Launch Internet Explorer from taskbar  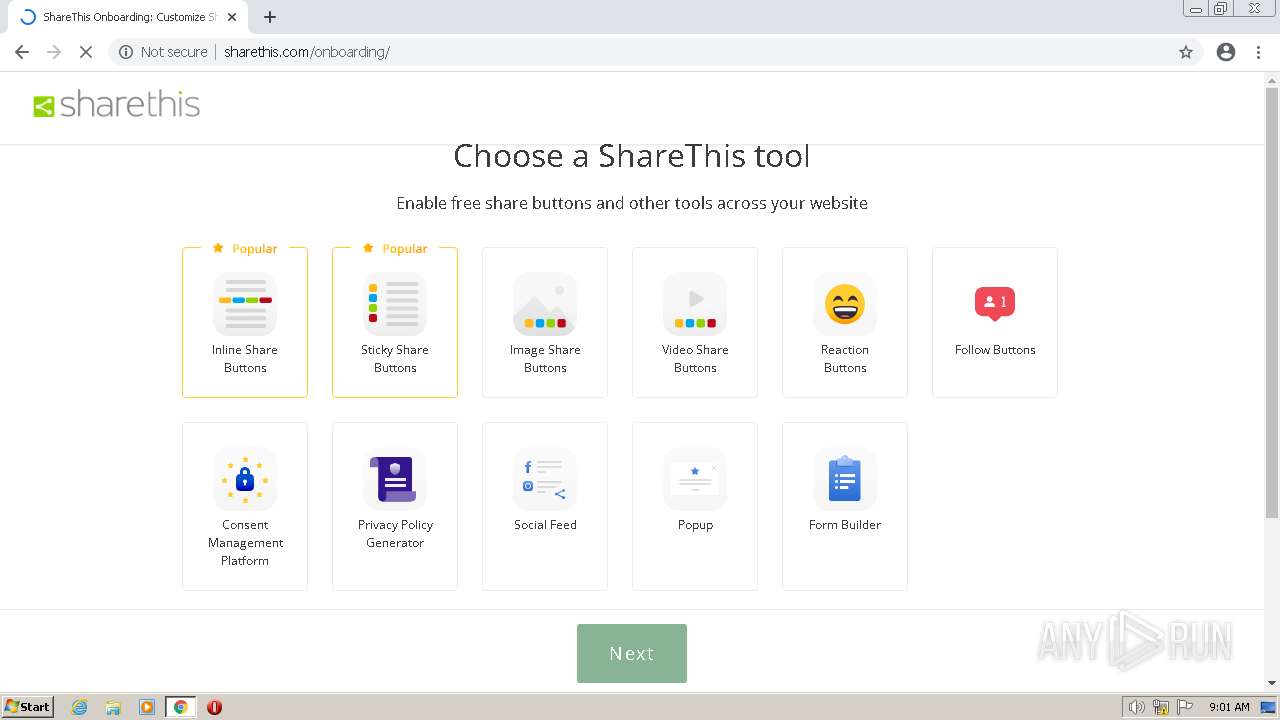[80, 707]
